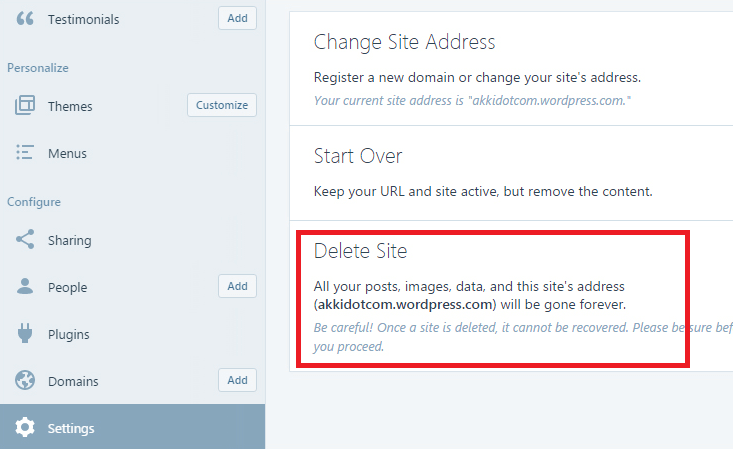Open the Plugins page
This screenshot has width=733, height=449.
pos(69,334)
